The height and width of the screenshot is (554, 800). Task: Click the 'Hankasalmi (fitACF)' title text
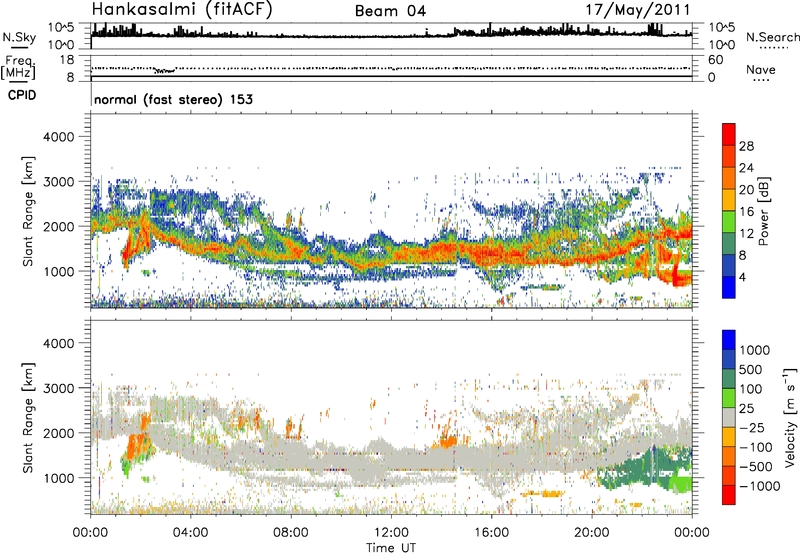182,10
